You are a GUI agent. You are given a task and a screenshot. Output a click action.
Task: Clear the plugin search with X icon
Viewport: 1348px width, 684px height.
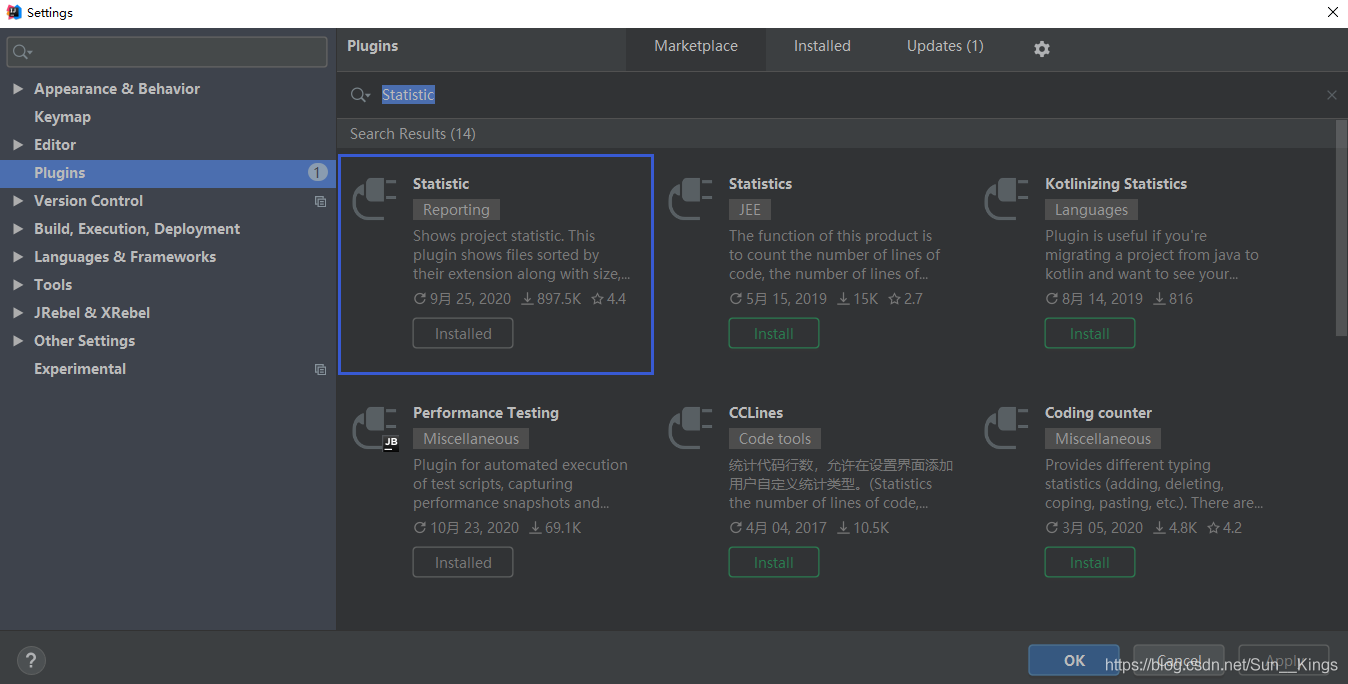point(1331,95)
